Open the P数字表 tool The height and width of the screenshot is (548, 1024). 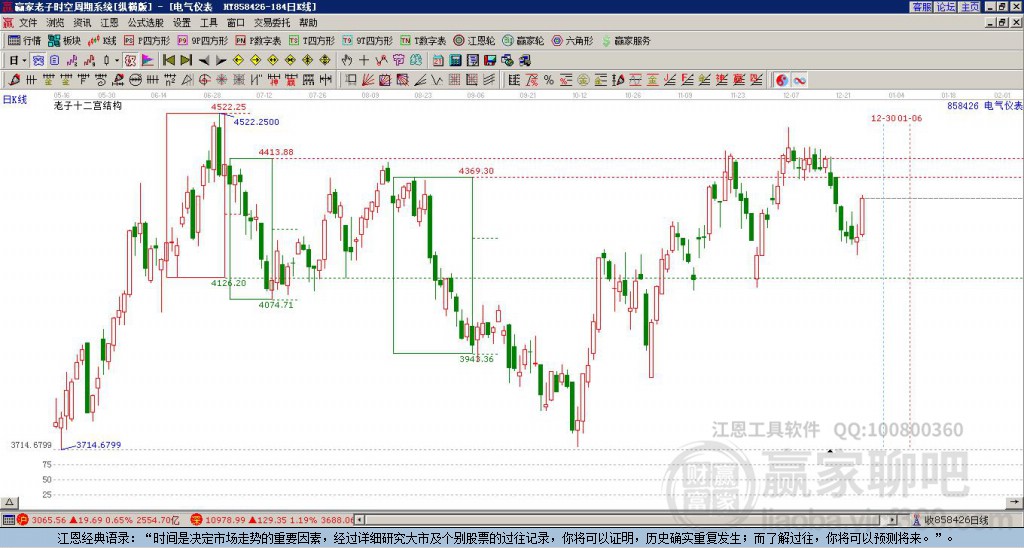click(258, 40)
